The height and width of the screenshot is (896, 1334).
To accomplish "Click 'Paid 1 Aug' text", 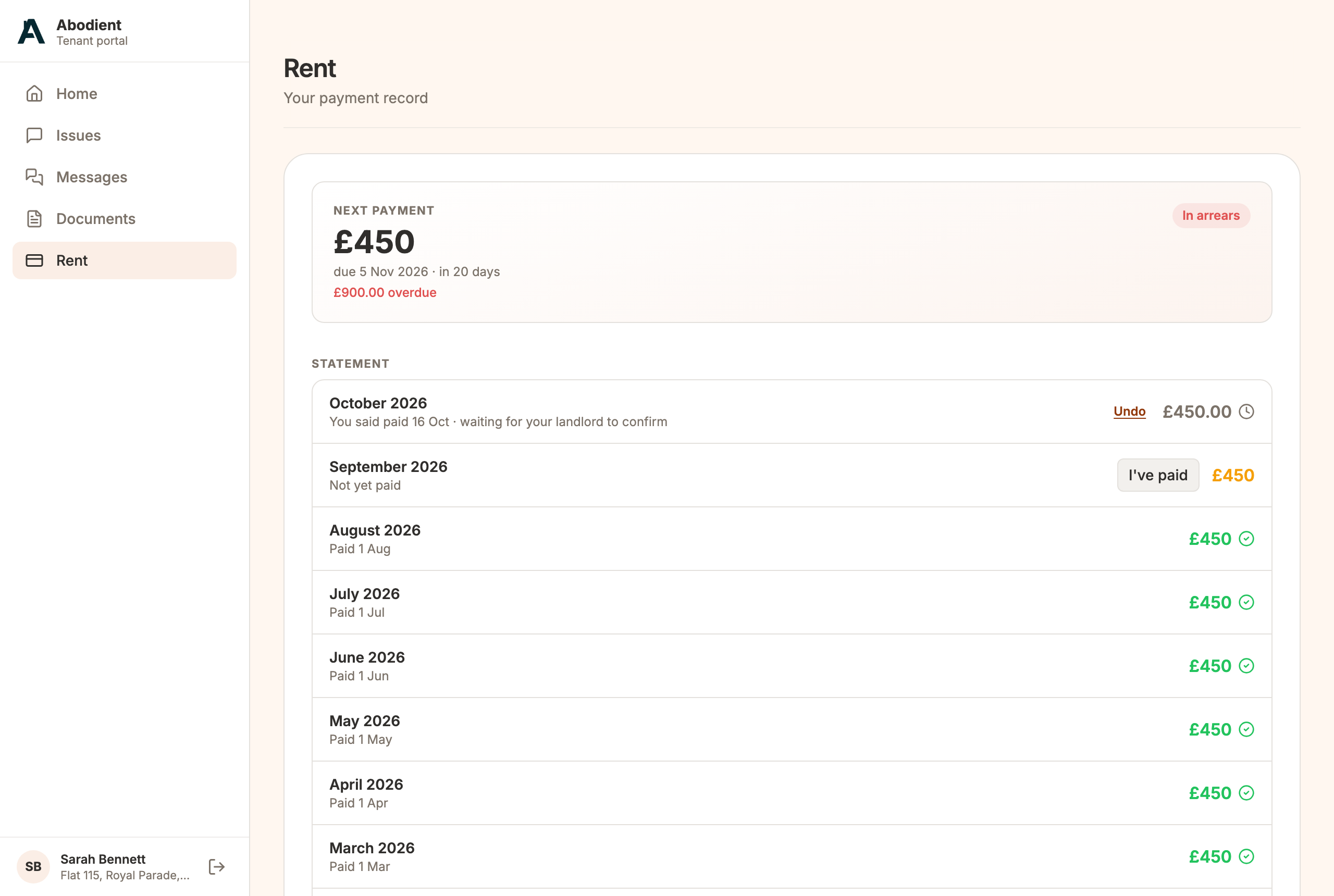I will (360, 549).
